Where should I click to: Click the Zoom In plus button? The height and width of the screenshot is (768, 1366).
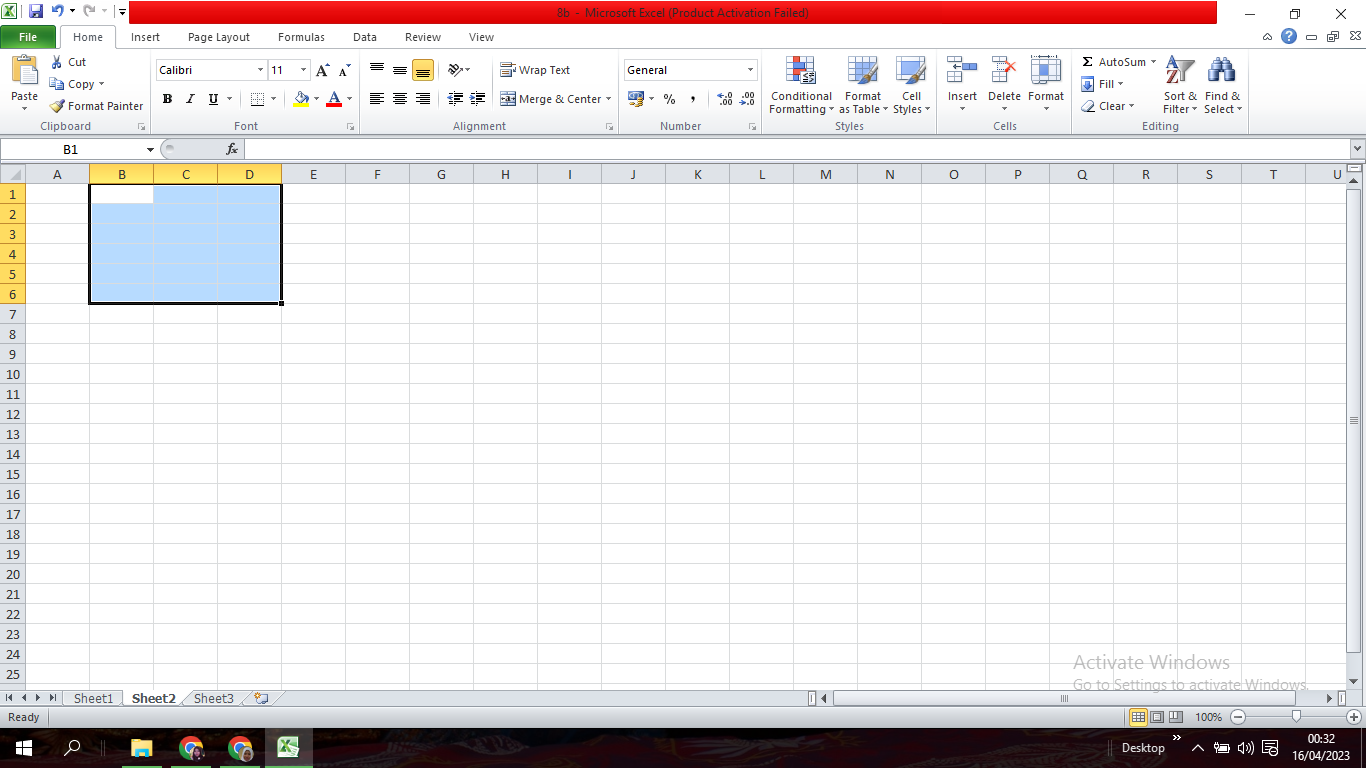[x=1354, y=717]
